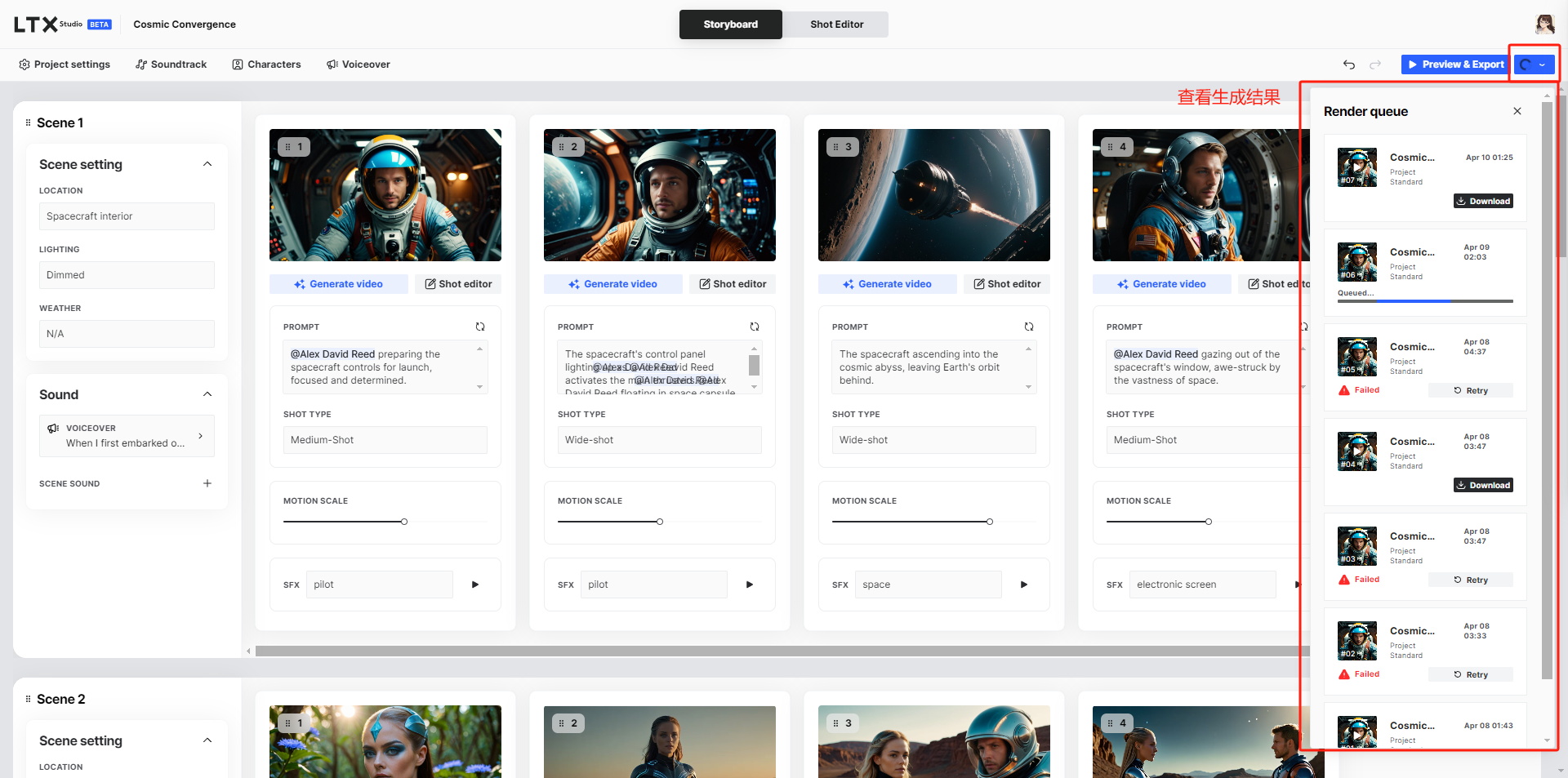Collapse the Sound section

point(207,394)
